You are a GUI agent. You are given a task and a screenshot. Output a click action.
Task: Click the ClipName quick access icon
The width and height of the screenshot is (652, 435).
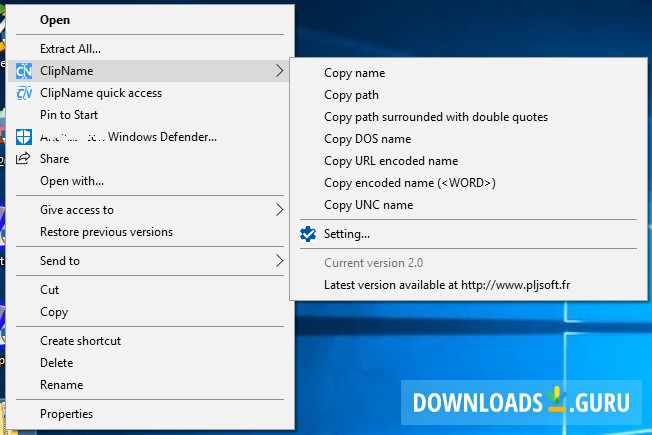coord(24,93)
